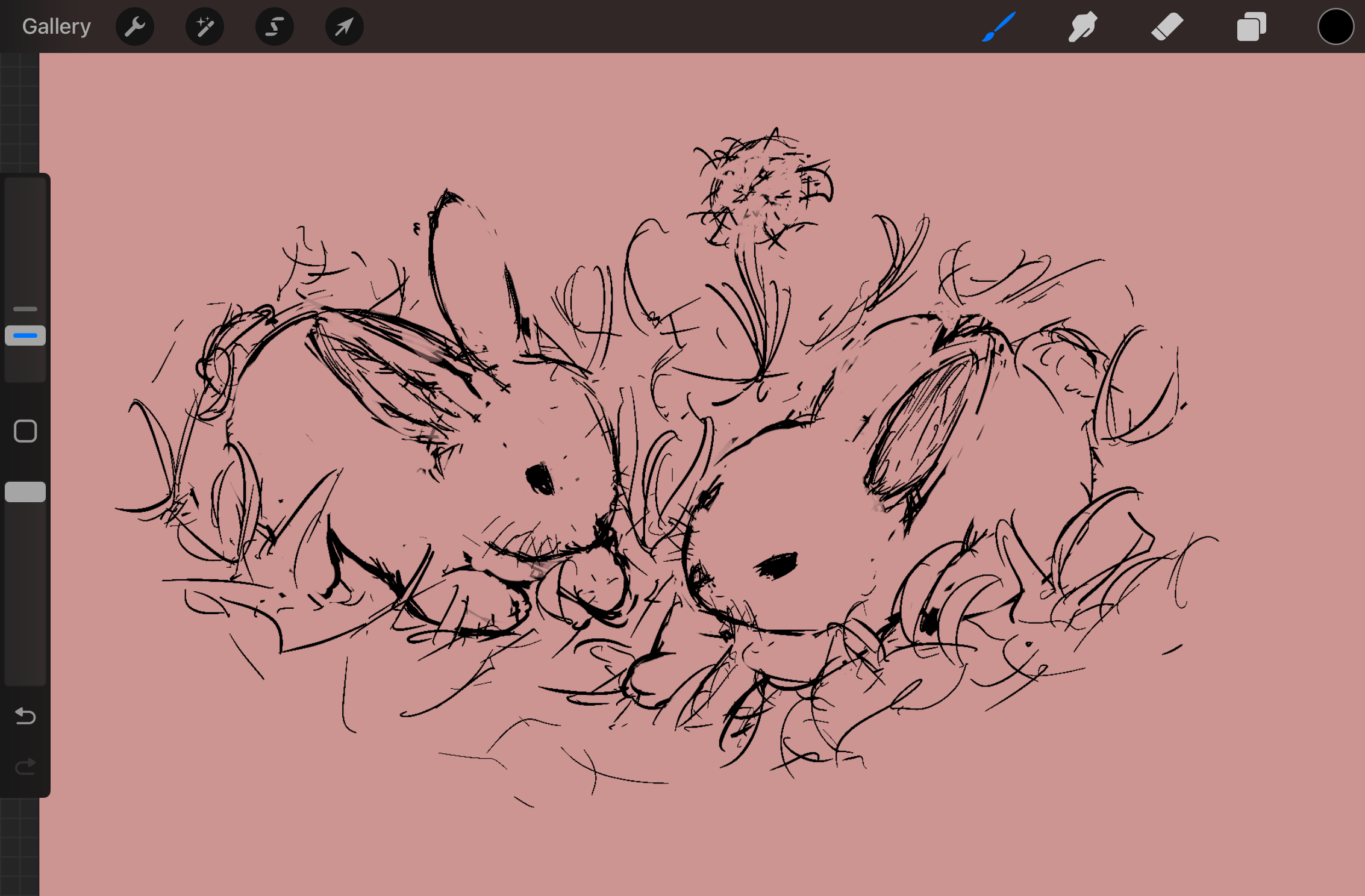The image size is (1365, 896).
Task: Tap the left bunny's eye on canvas
Action: pos(540,480)
